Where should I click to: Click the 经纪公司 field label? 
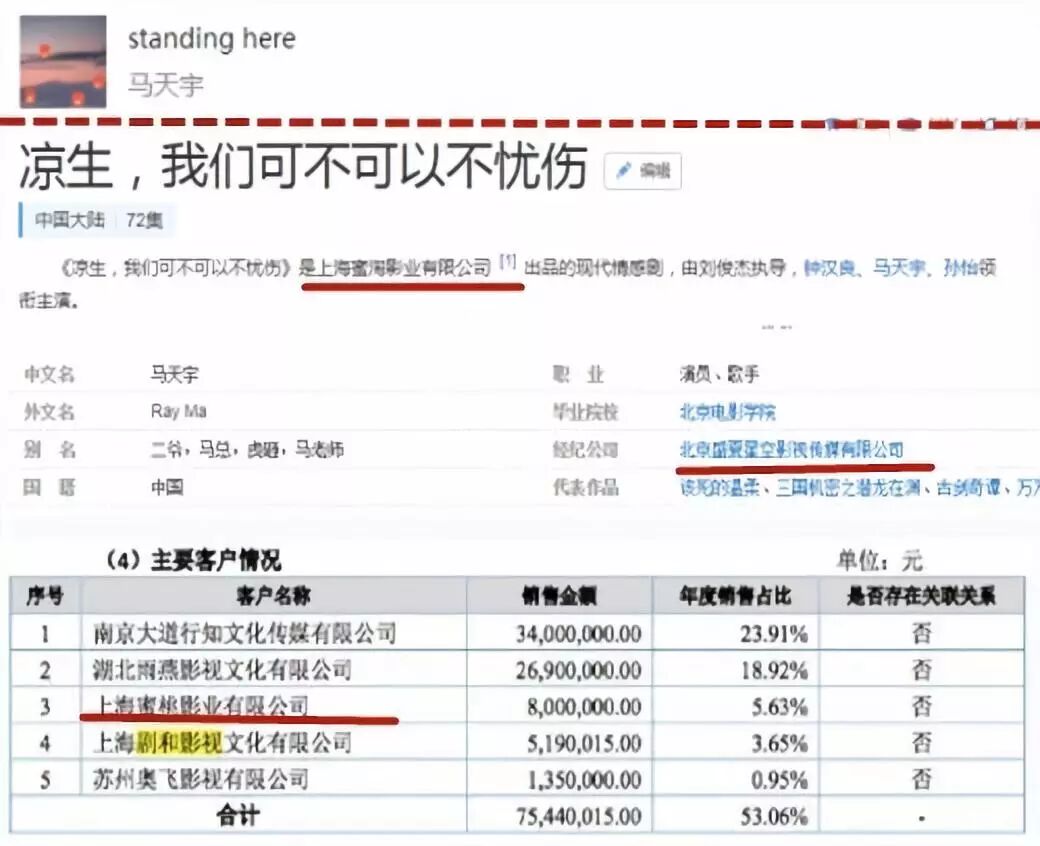click(586, 450)
